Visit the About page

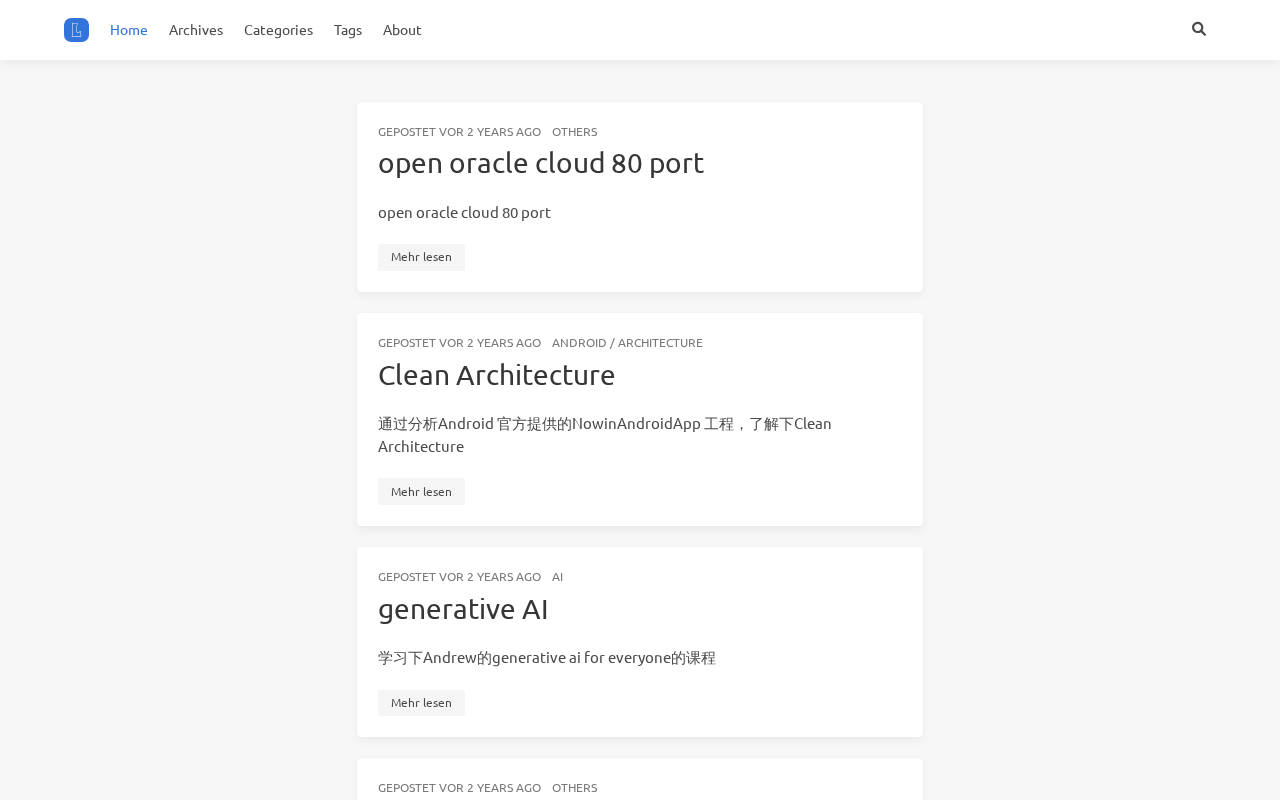tap(402, 30)
